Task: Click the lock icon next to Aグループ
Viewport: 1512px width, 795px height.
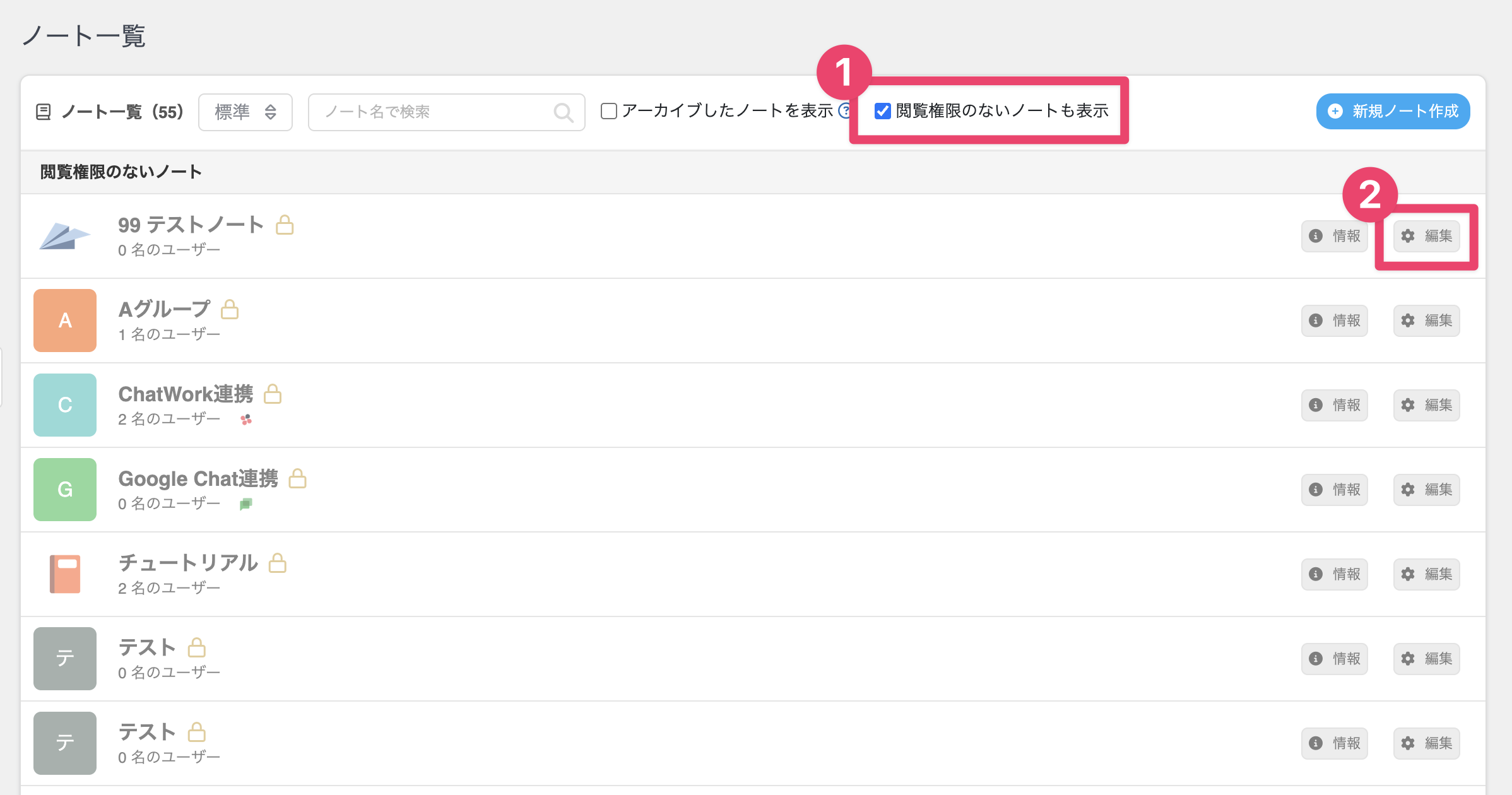Action: point(230,310)
